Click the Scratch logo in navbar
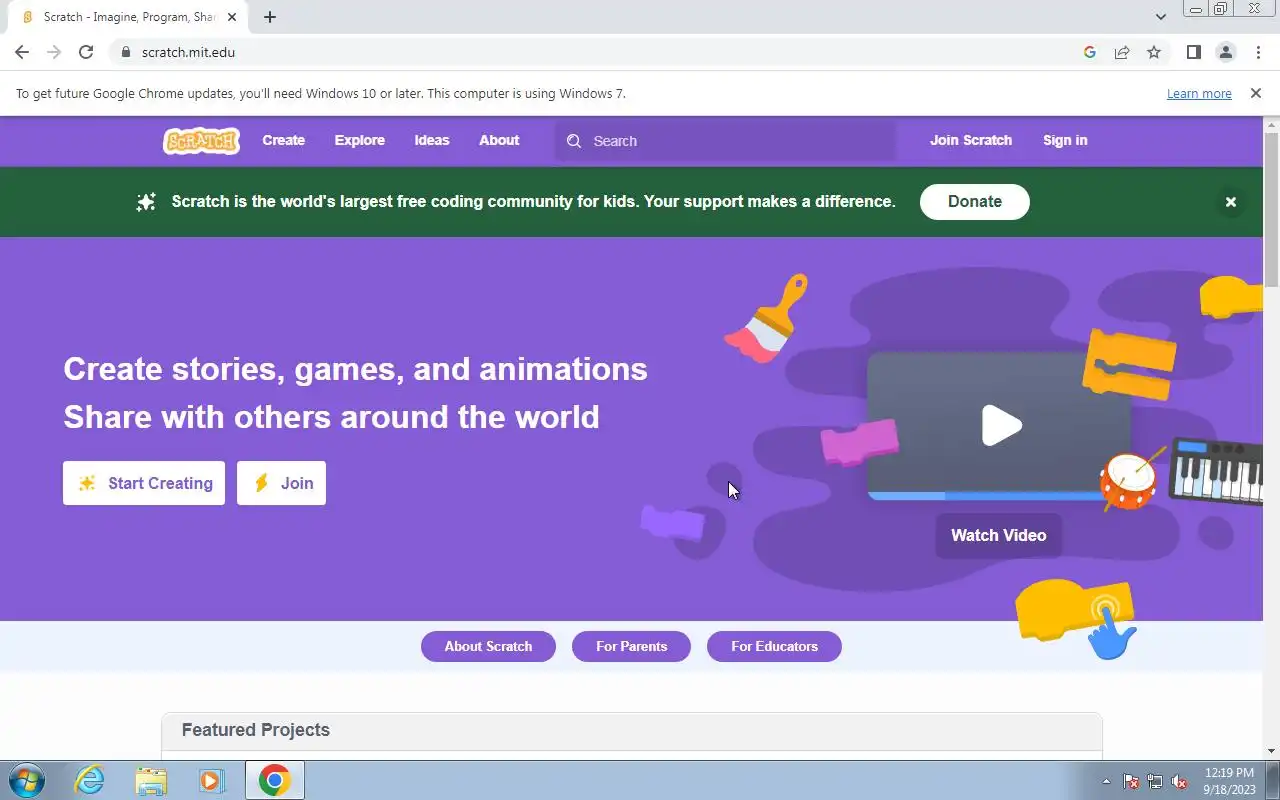Screen dimensions: 1280x800 pyautogui.click(x=201, y=141)
